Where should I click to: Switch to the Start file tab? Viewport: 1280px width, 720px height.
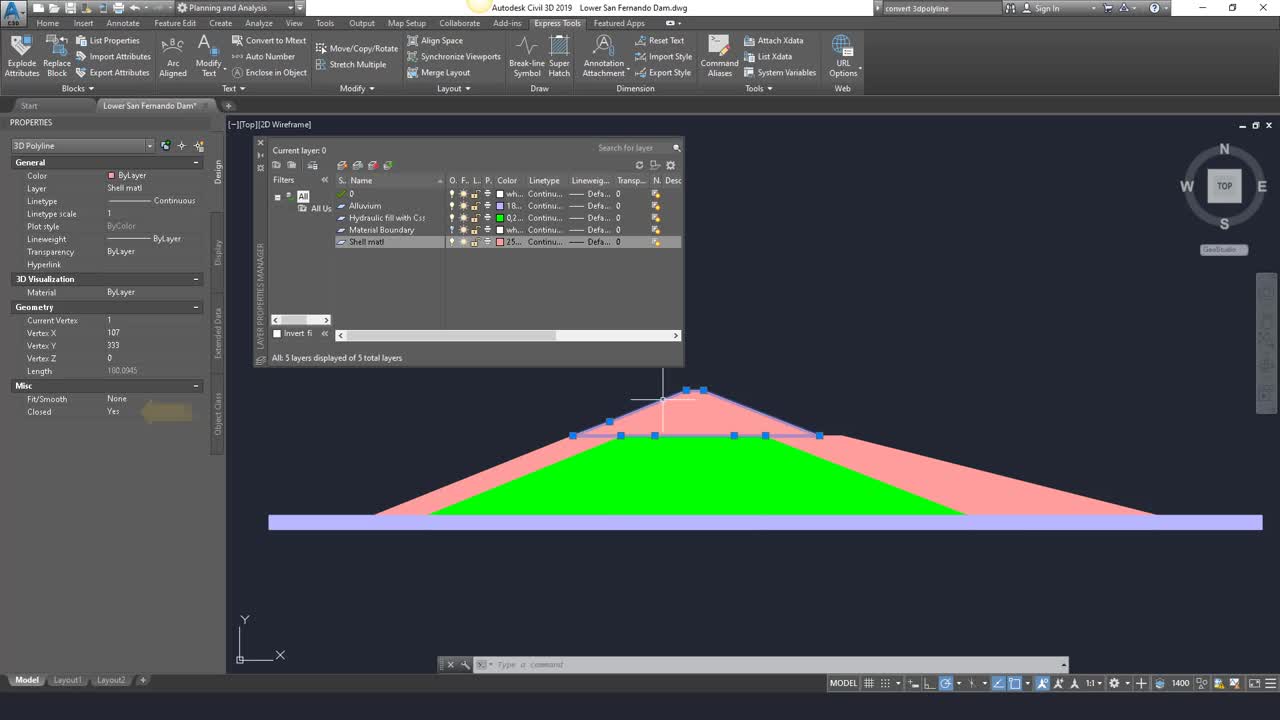(x=29, y=106)
